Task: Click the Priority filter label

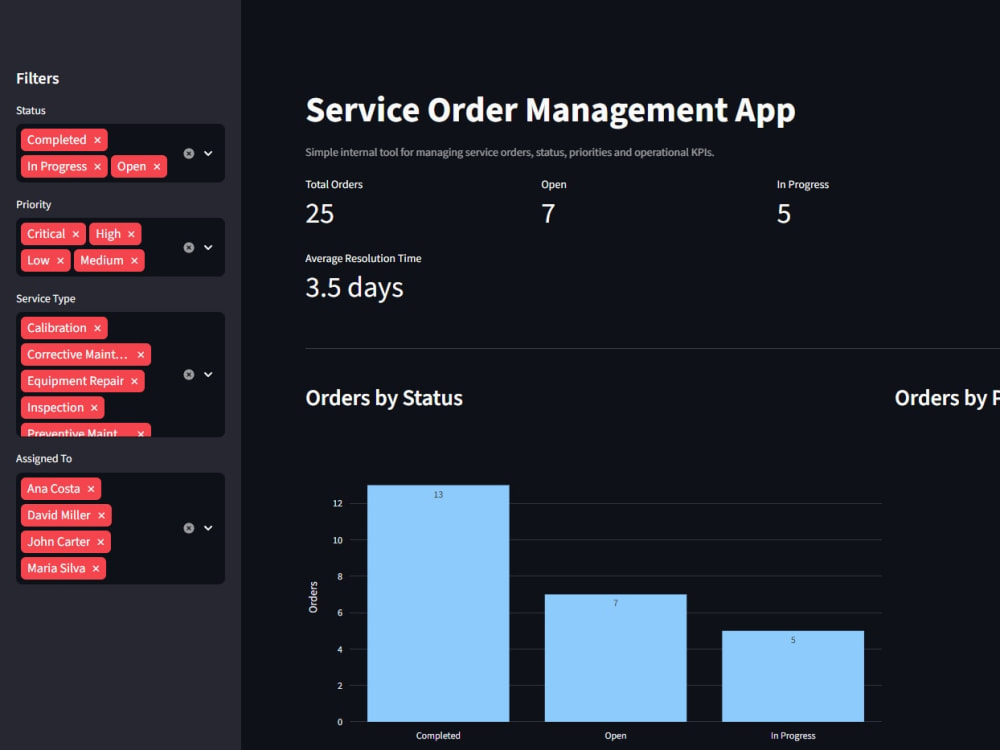Action: (x=34, y=205)
